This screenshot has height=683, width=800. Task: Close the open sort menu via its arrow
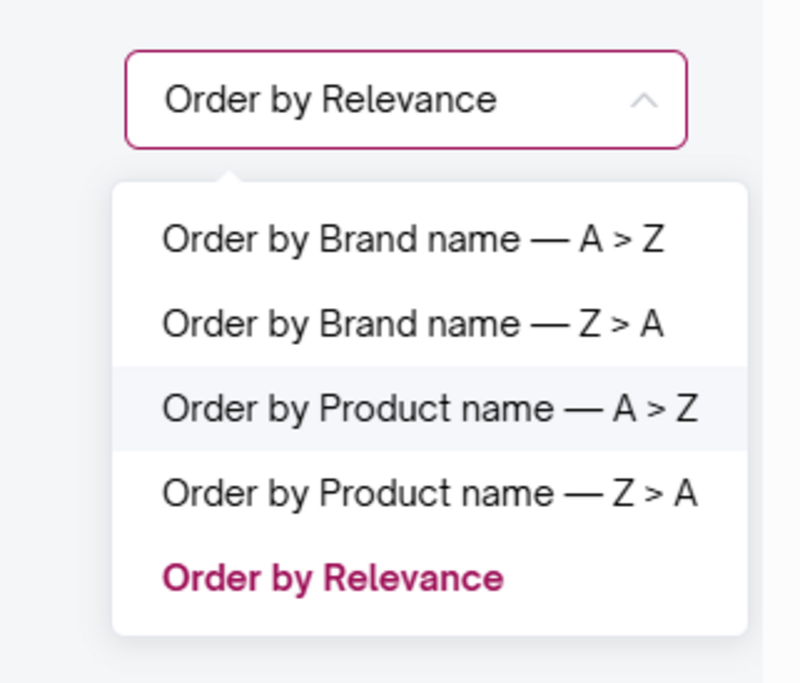click(644, 100)
